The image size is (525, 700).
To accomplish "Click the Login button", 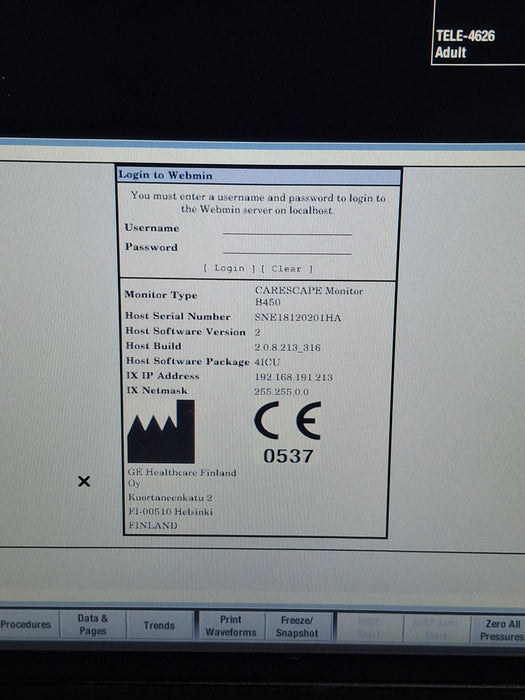I will [229, 268].
